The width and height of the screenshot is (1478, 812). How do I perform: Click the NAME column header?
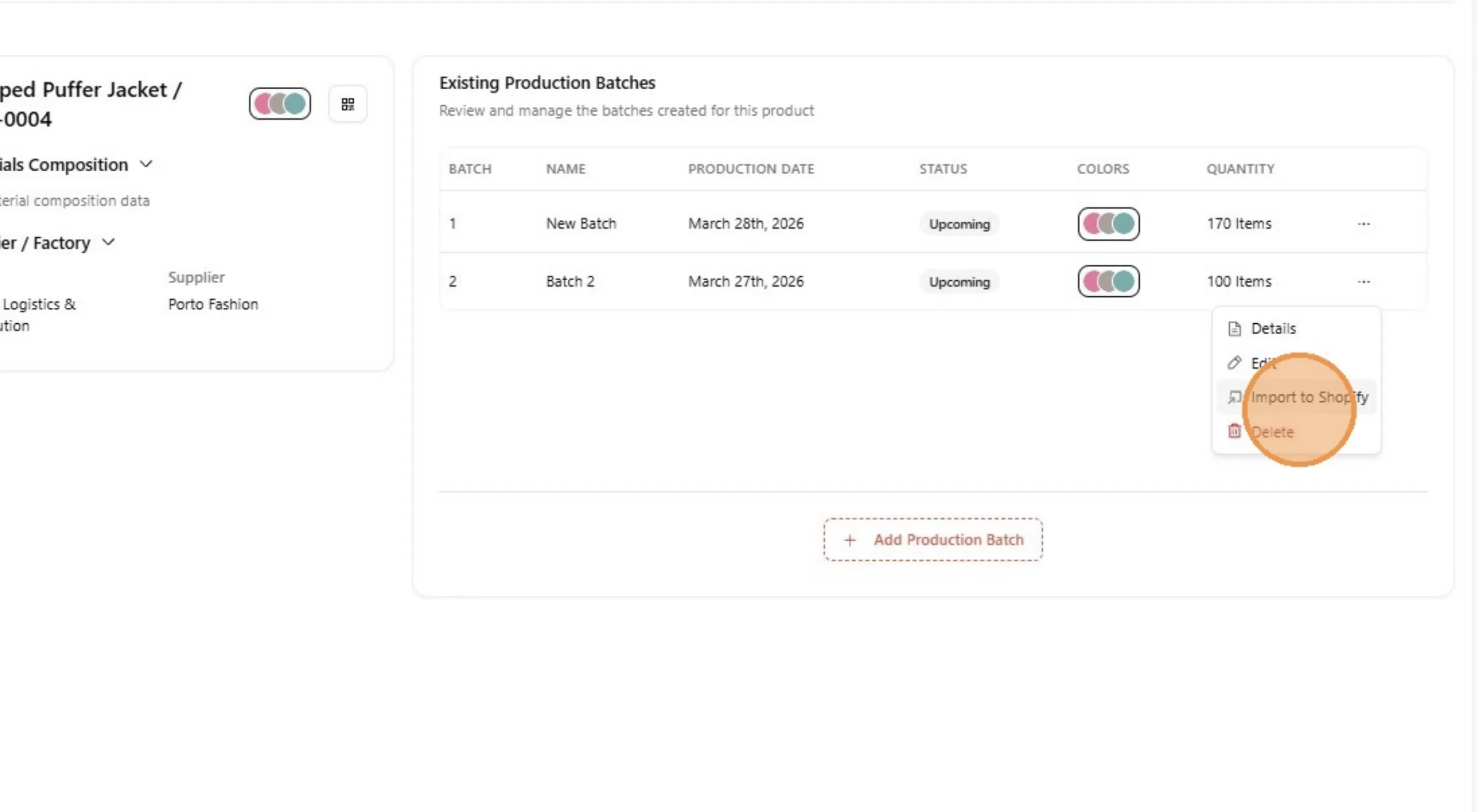[x=565, y=169]
